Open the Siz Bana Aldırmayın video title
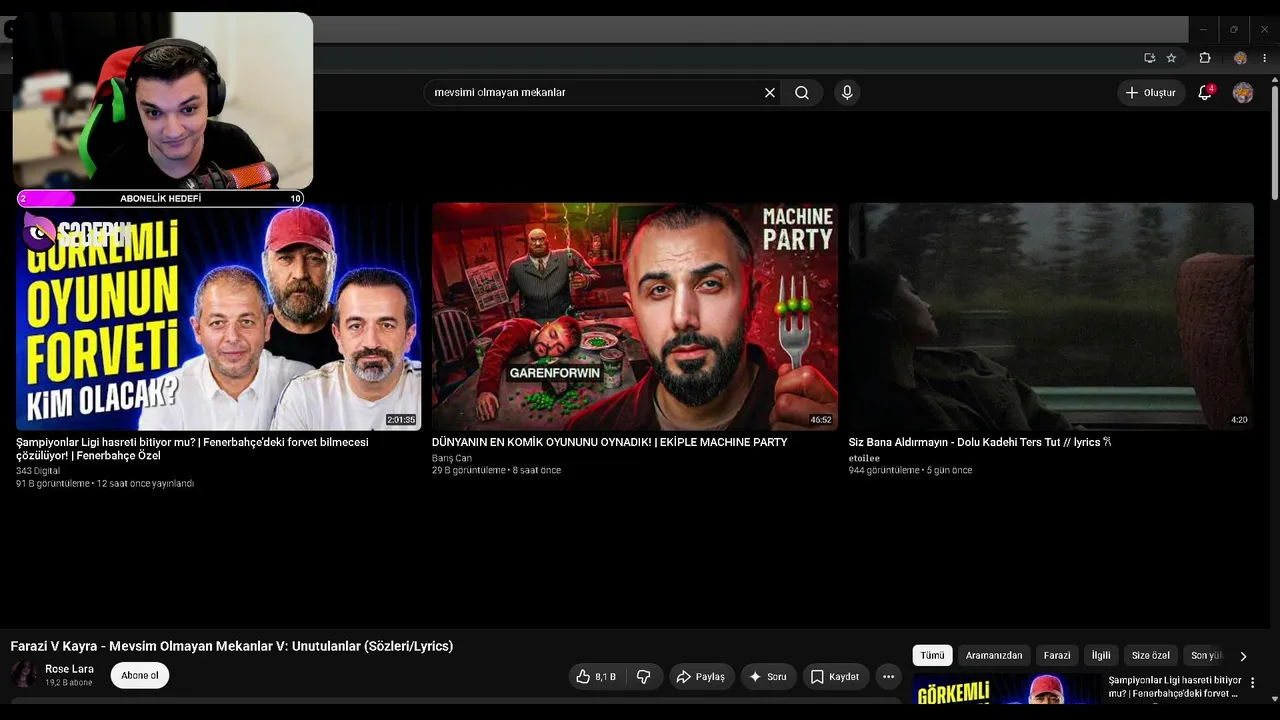 pyautogui.click(x=980, y=442)
